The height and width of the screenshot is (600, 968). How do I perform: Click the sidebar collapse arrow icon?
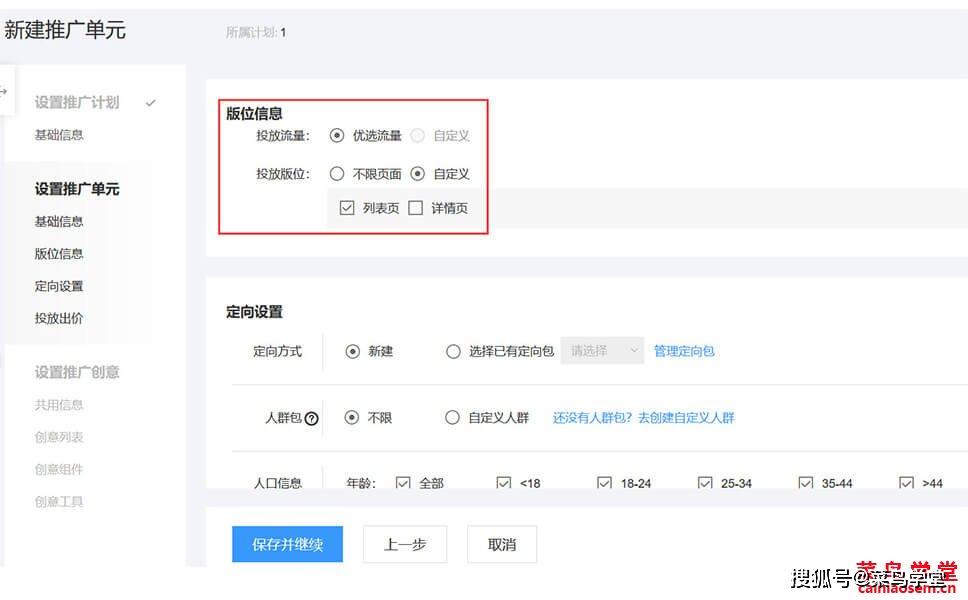4,91
